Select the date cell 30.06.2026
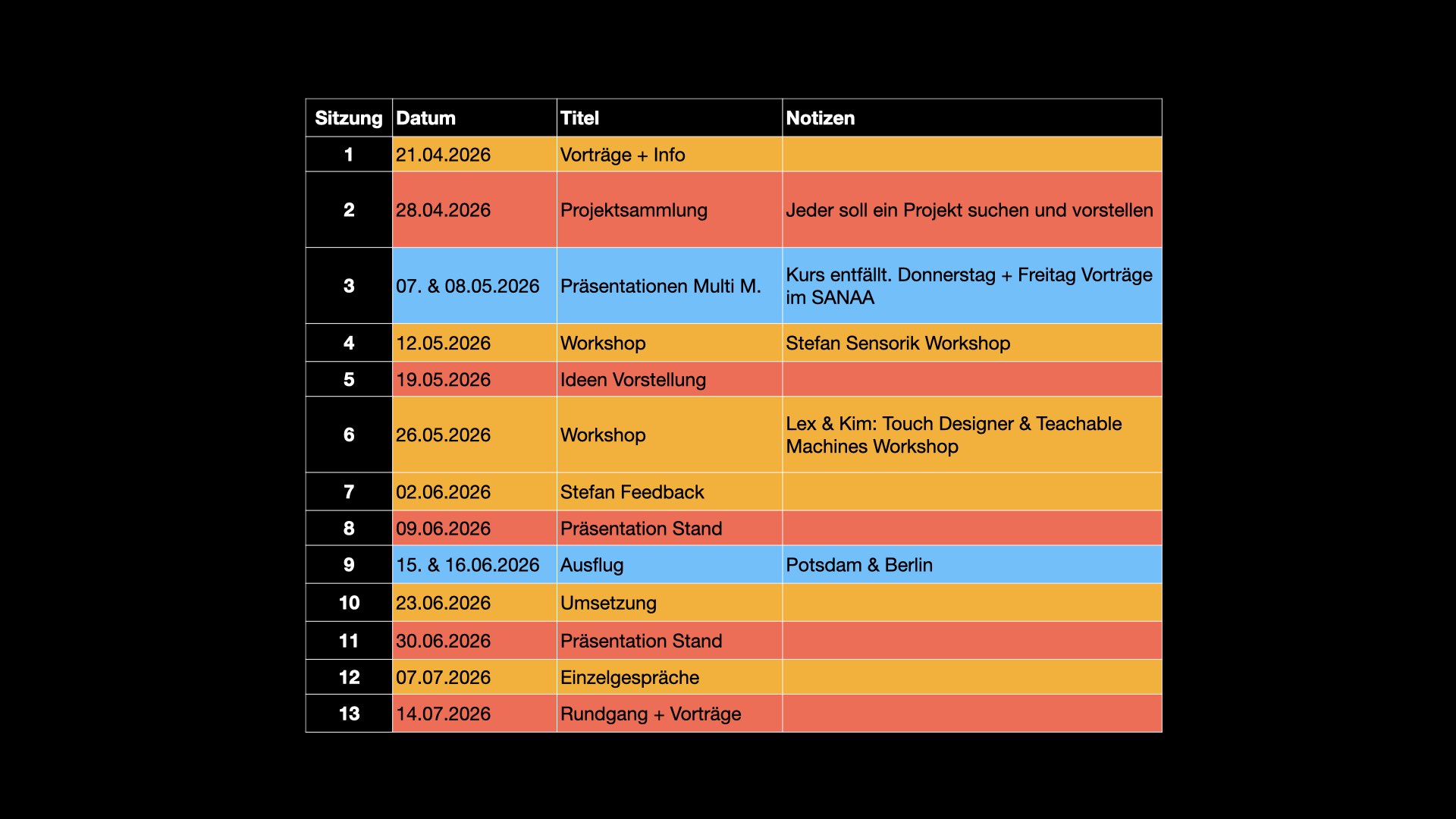This screenshot has width=1456, height=819. pyautogui.click(x=475, y=640)
